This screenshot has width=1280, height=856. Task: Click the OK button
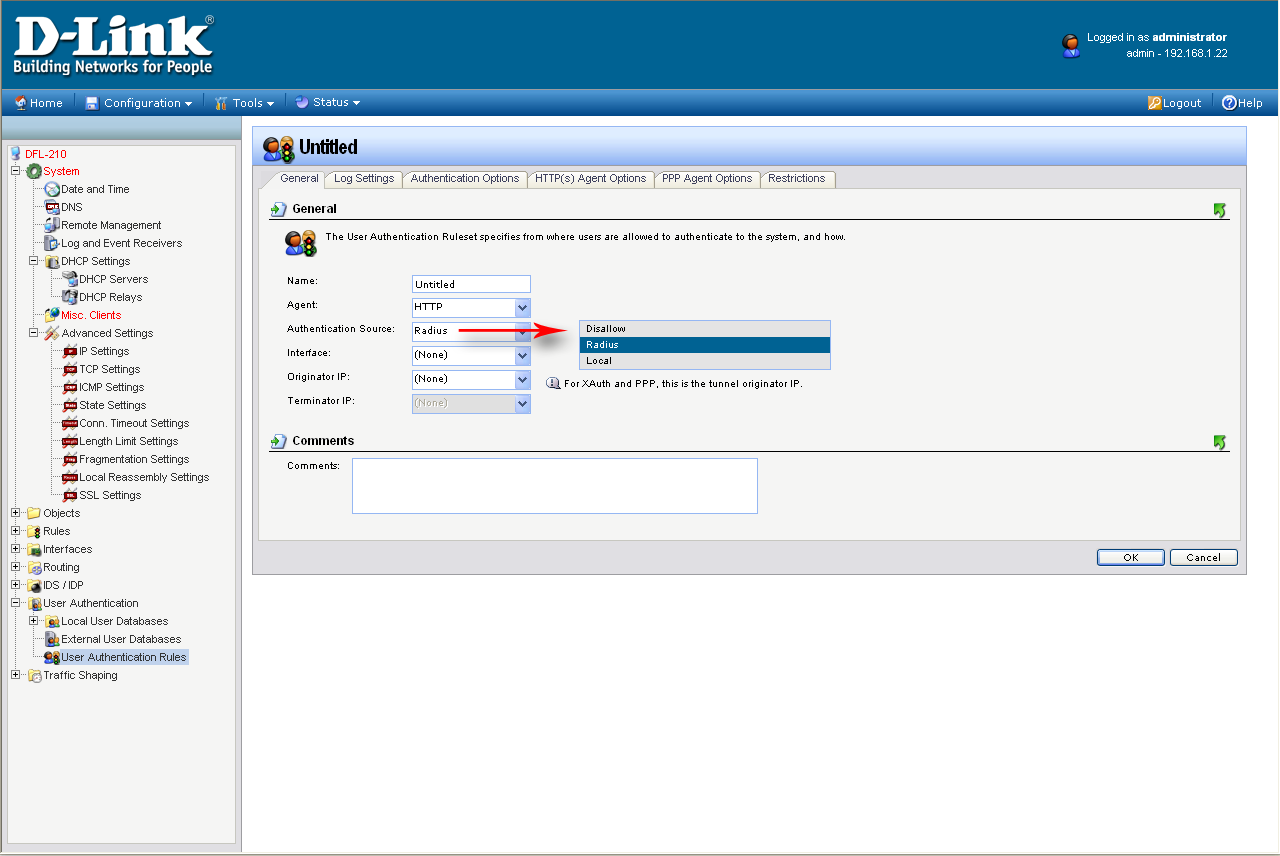coord(1130,558)
